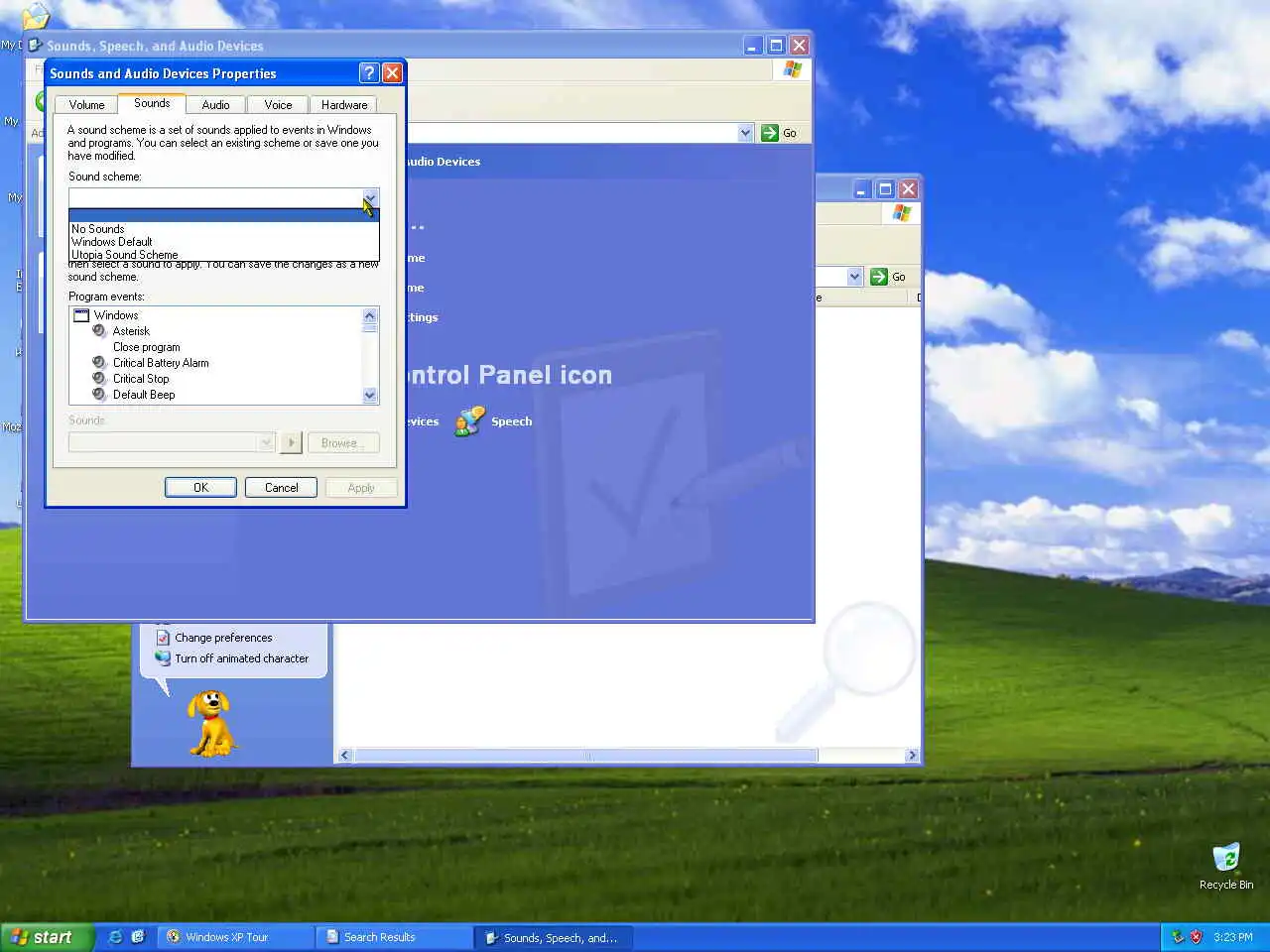Choose Utopia Sound Scheme from the list

click(x=223, y=255)
